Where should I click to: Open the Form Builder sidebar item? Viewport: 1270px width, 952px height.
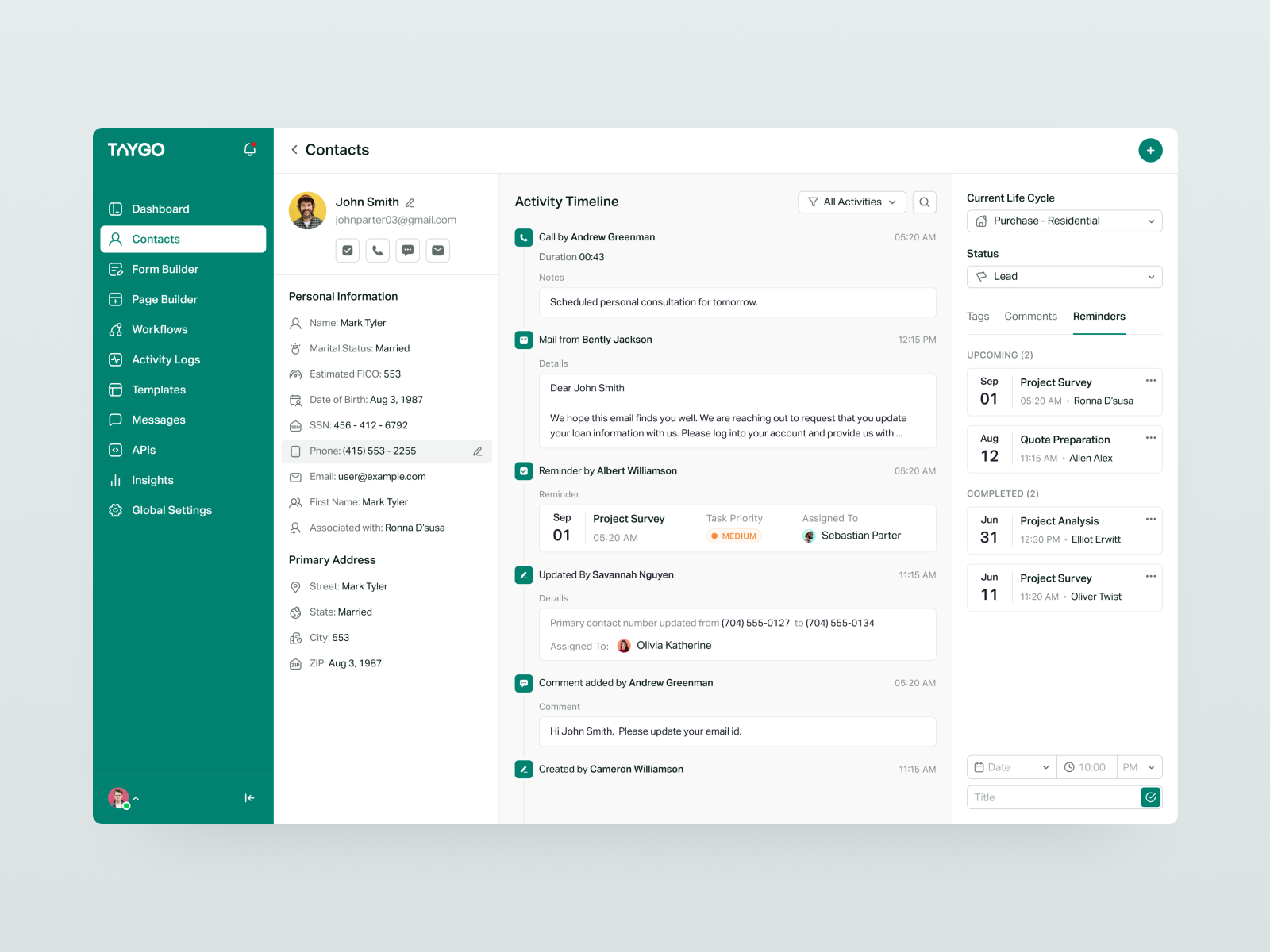point(164,269)
